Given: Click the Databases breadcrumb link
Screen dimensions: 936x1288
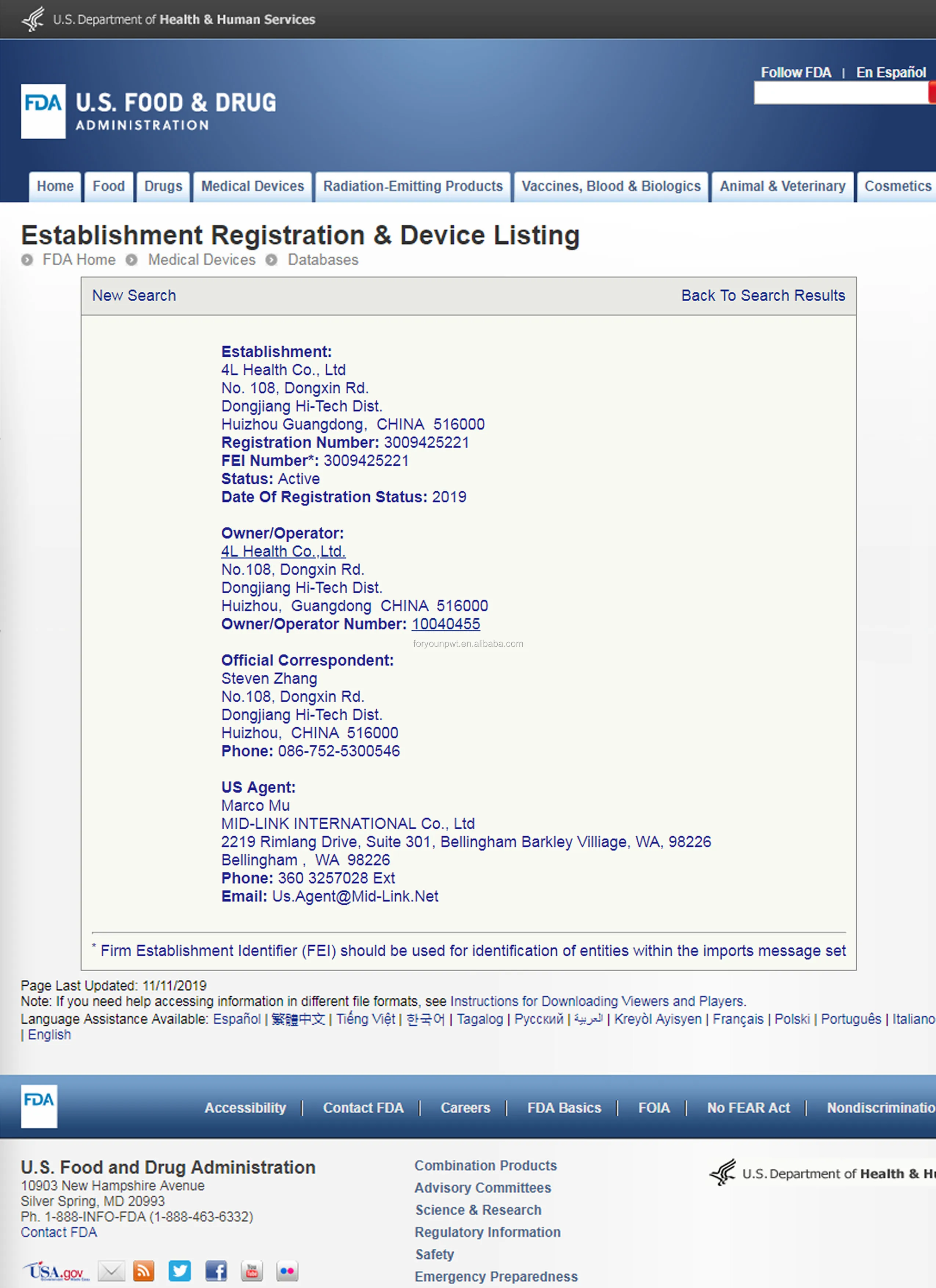Looking at the screenshot, I should click(x=323, y=259).
